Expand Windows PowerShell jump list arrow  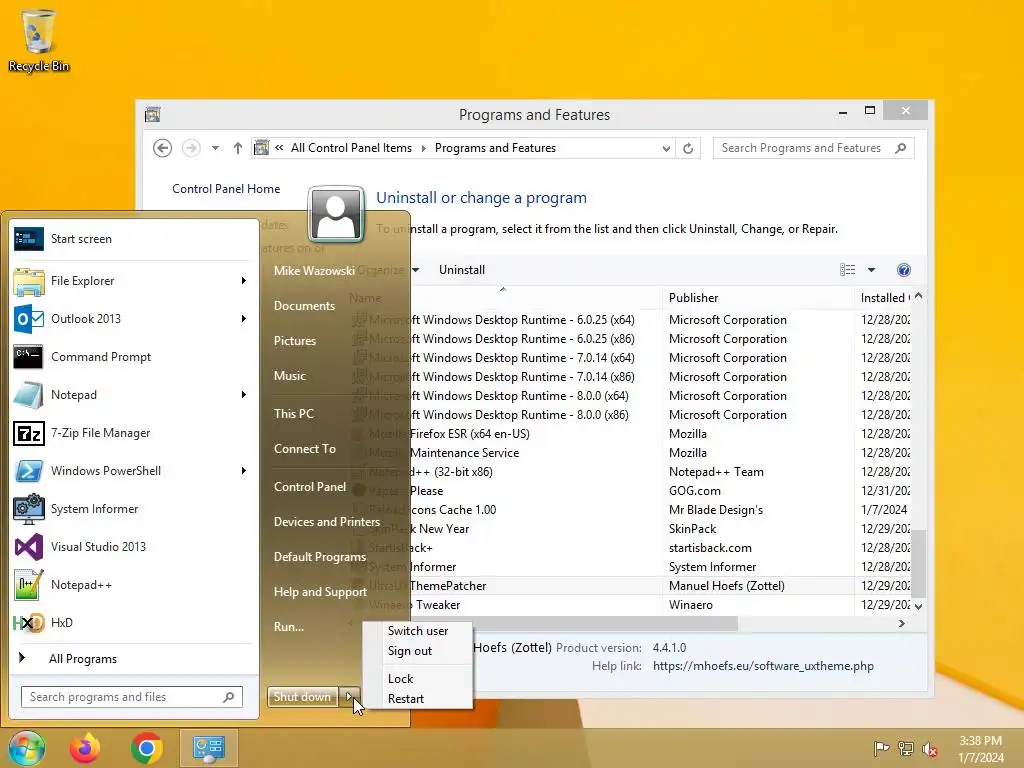(243, 471)
